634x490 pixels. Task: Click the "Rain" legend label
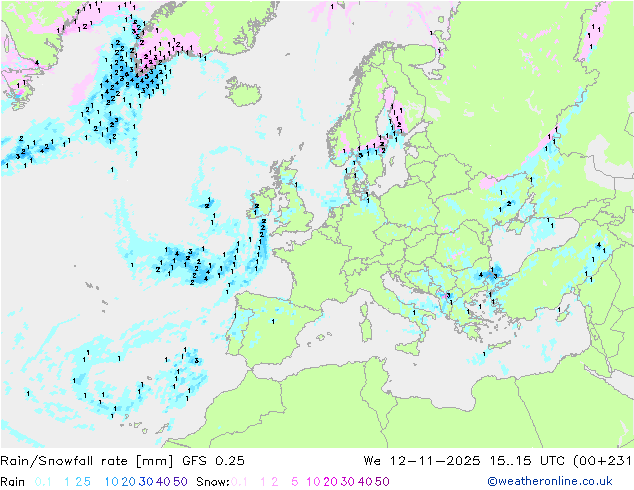[13, 482]
